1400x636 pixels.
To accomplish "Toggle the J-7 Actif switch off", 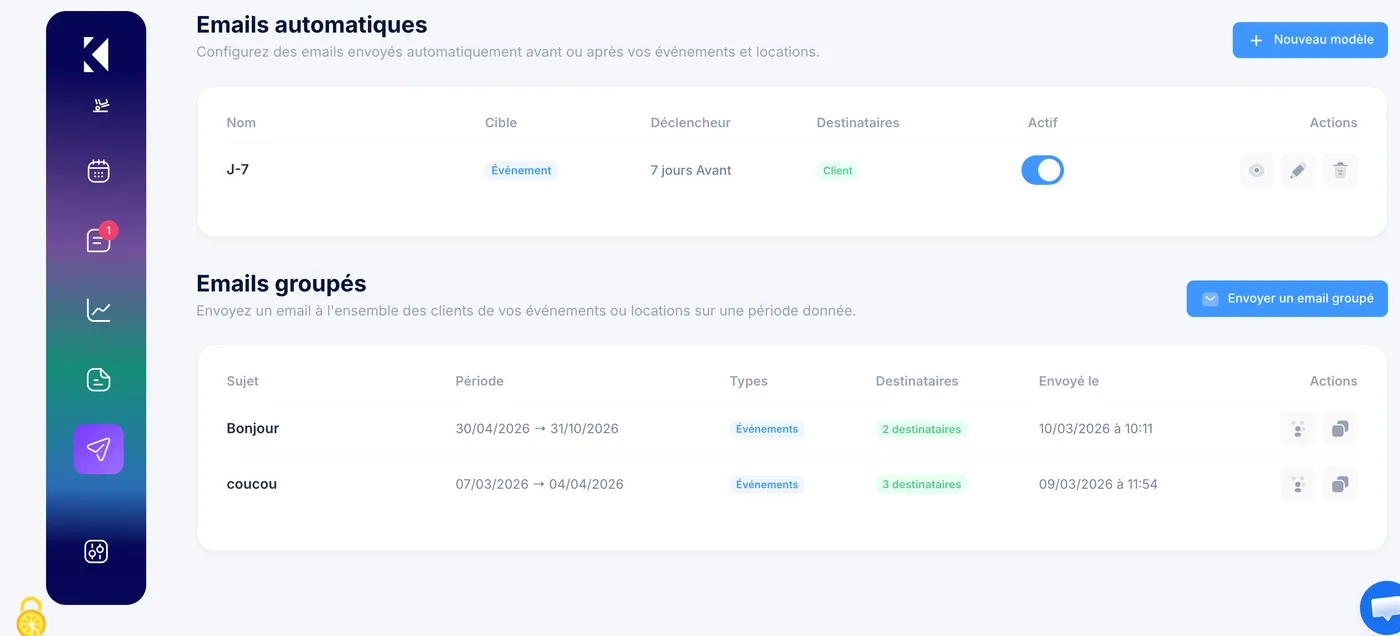I will click(x=1042, y=170).
